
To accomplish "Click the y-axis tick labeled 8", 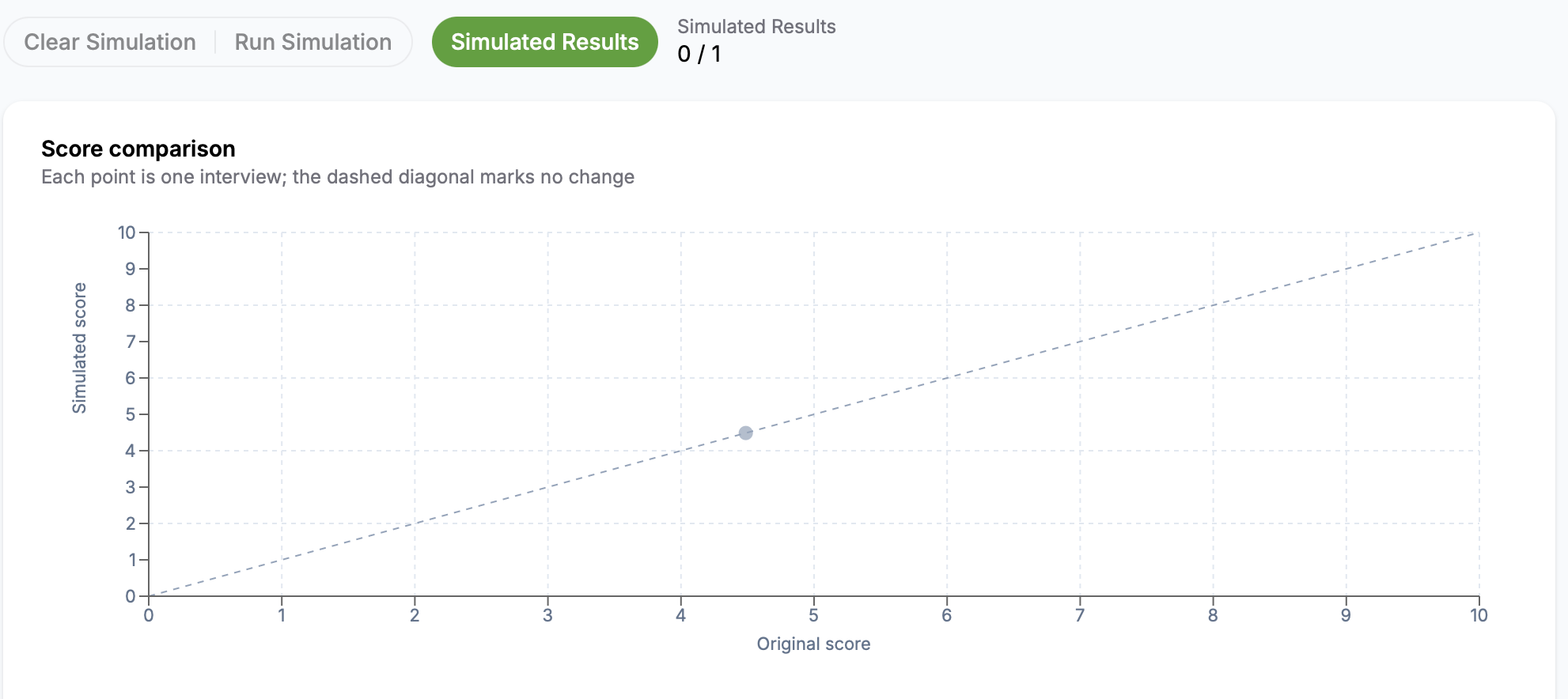I will coord(131,305).
